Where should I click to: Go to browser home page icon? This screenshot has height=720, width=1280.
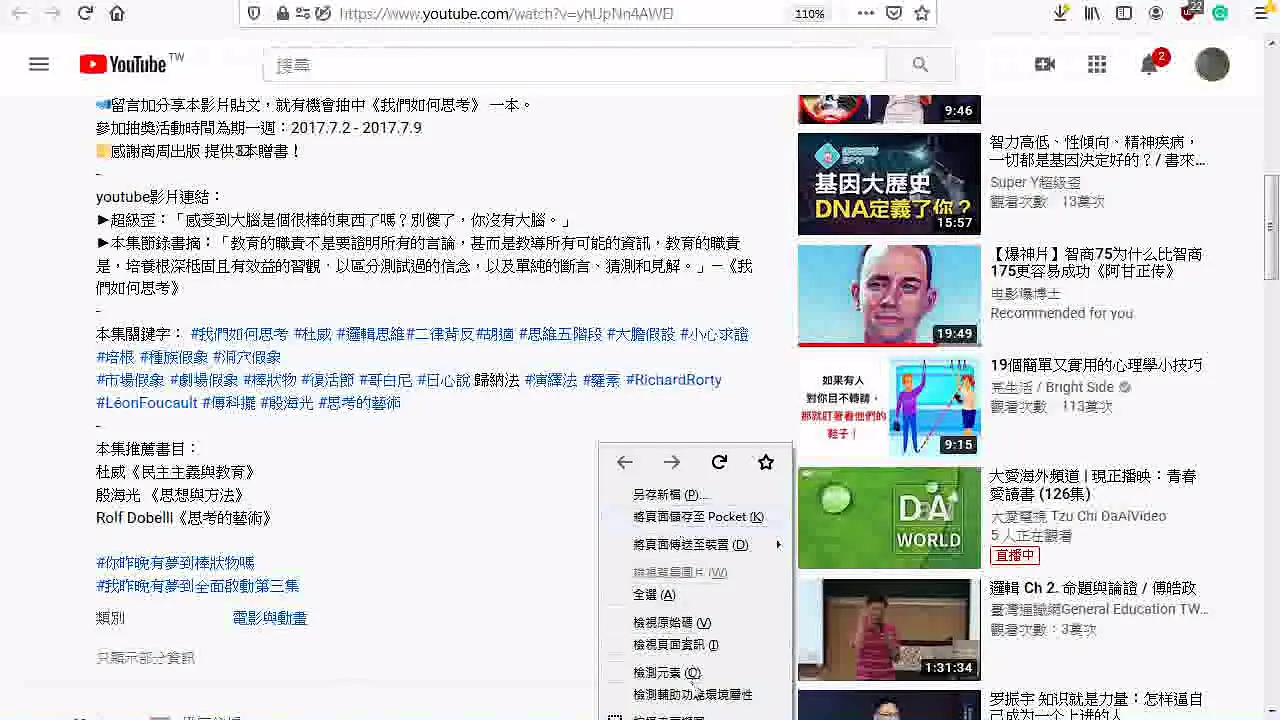tap(117, 14)
